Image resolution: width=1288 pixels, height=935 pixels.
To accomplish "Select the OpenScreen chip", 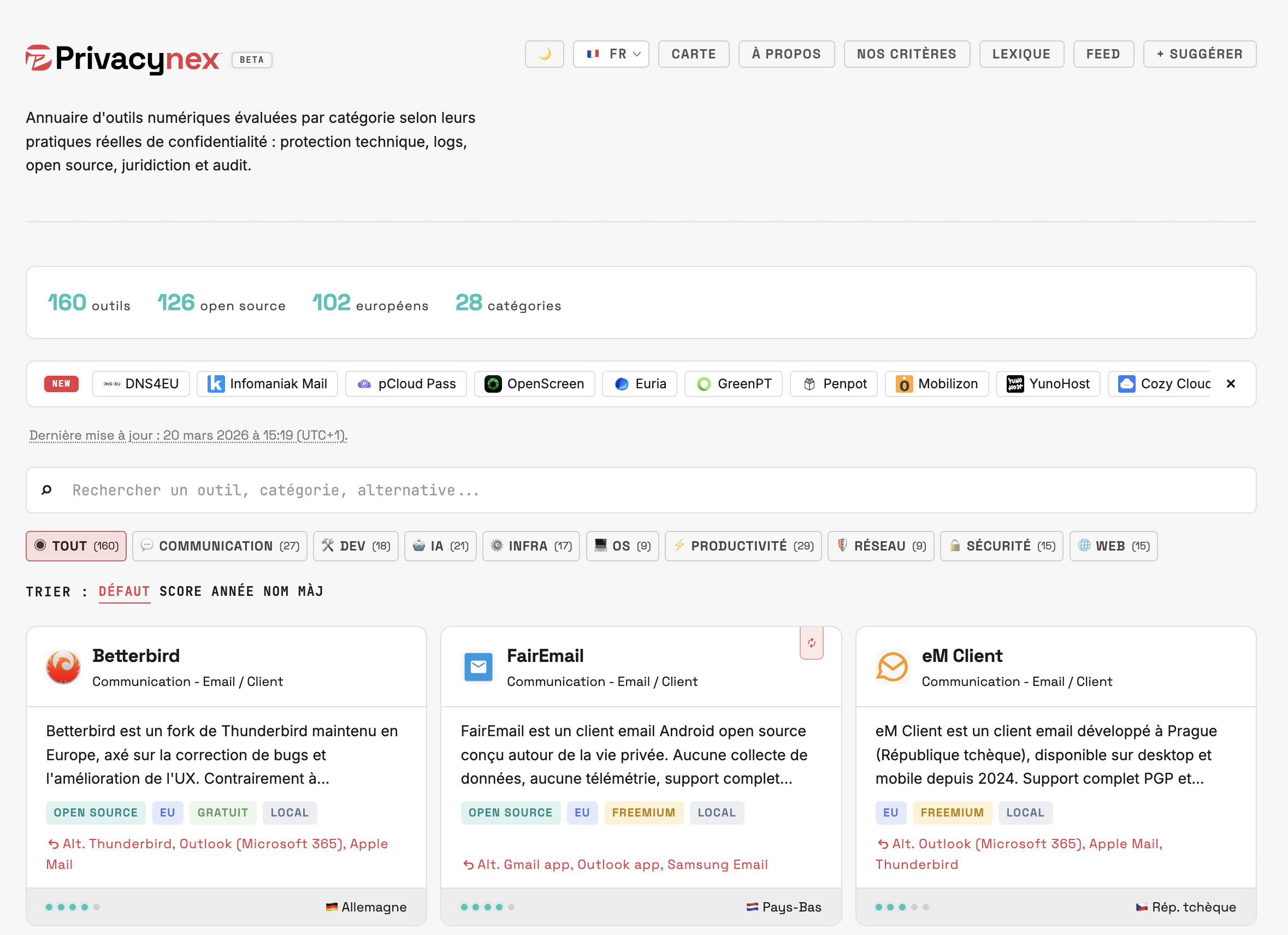I will (534, 384).
